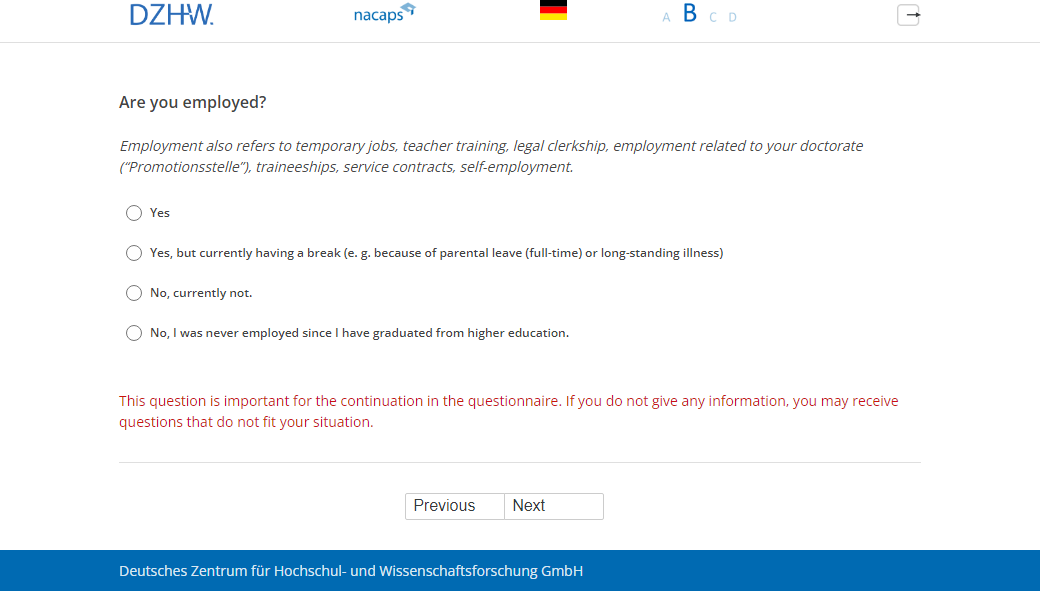The width and height of the screenshot is (1040, 591).
Task: Switch language via the German flag icon
Action: (553, 11)
